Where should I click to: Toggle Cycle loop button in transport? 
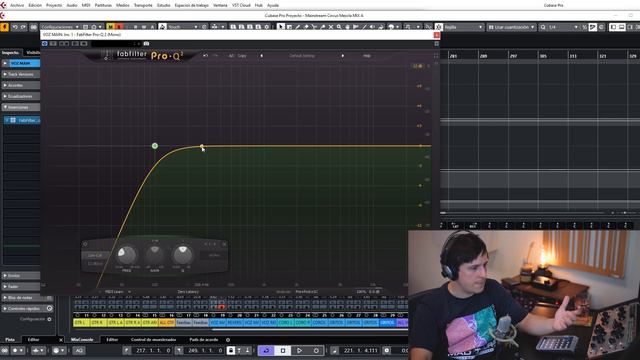click(x=266, y=350)
